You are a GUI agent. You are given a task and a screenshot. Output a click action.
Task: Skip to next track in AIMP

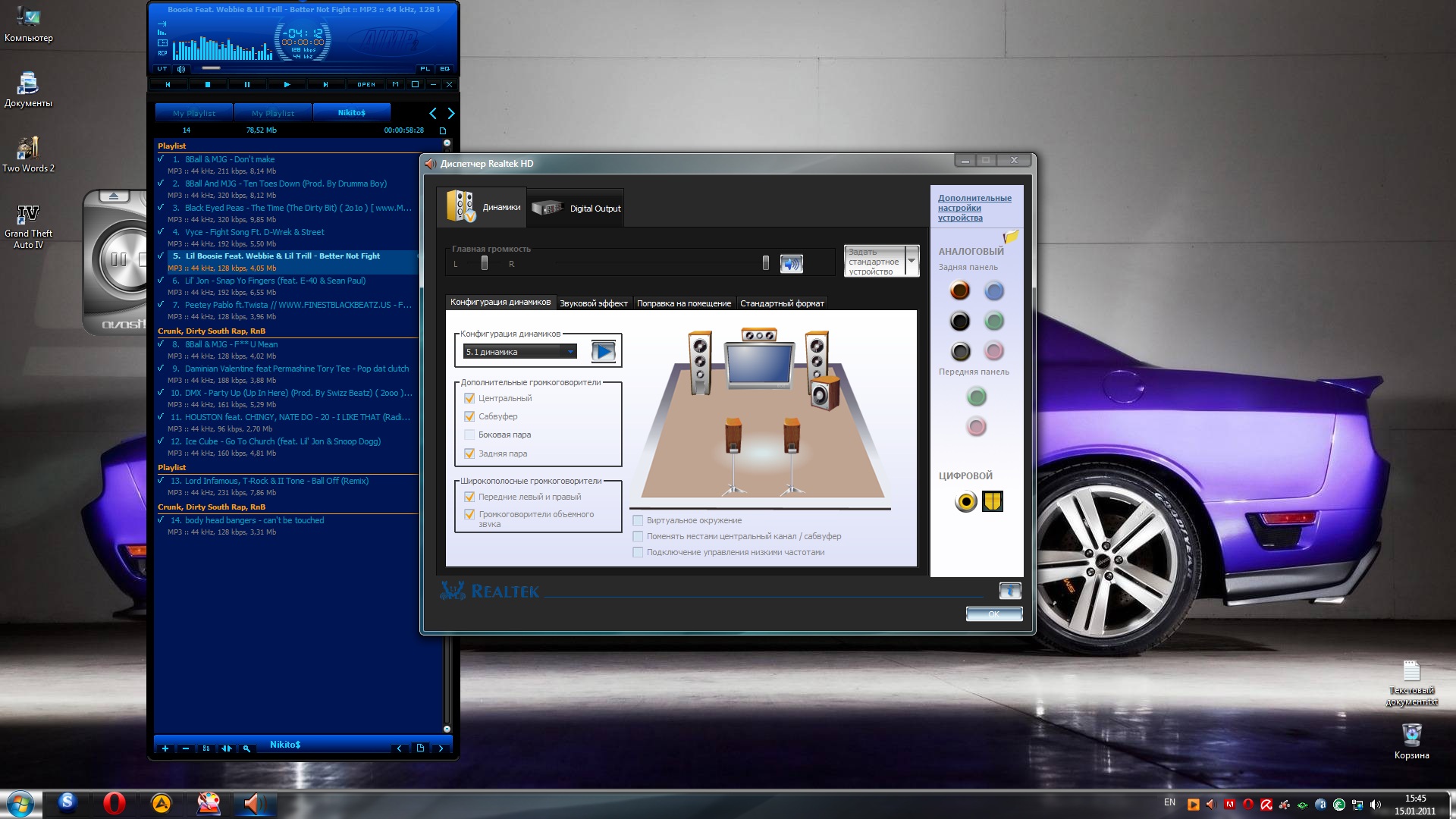click(325, 85)
